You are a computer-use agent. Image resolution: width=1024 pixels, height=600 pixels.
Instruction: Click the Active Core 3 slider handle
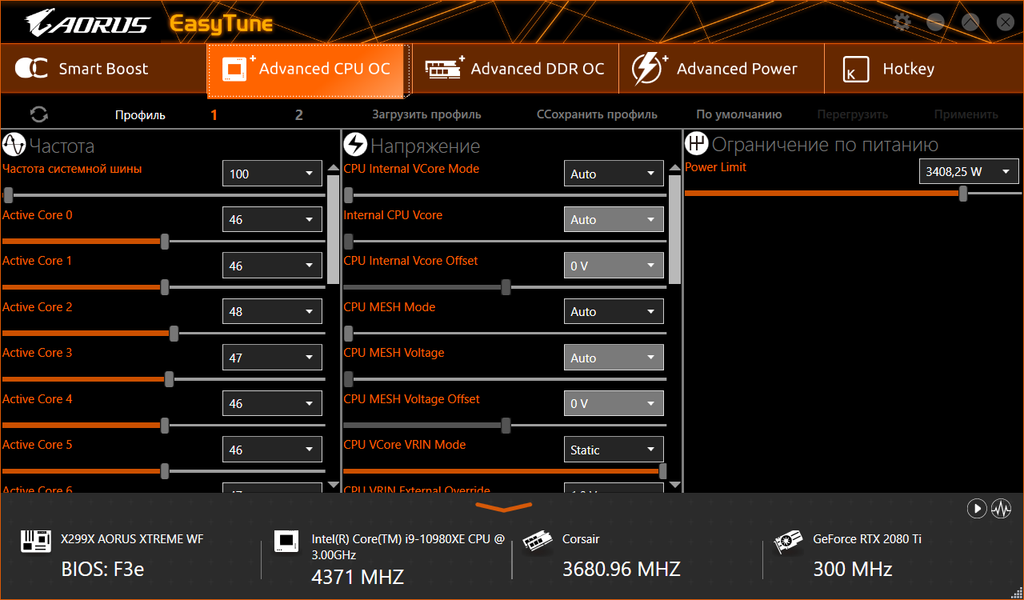[x=169, y=379]
